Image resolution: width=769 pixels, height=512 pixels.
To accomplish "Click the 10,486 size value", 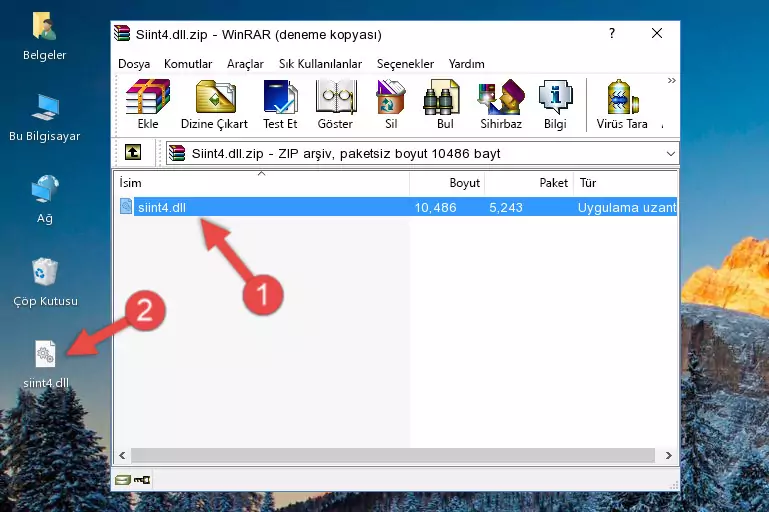I will [436, 207].
